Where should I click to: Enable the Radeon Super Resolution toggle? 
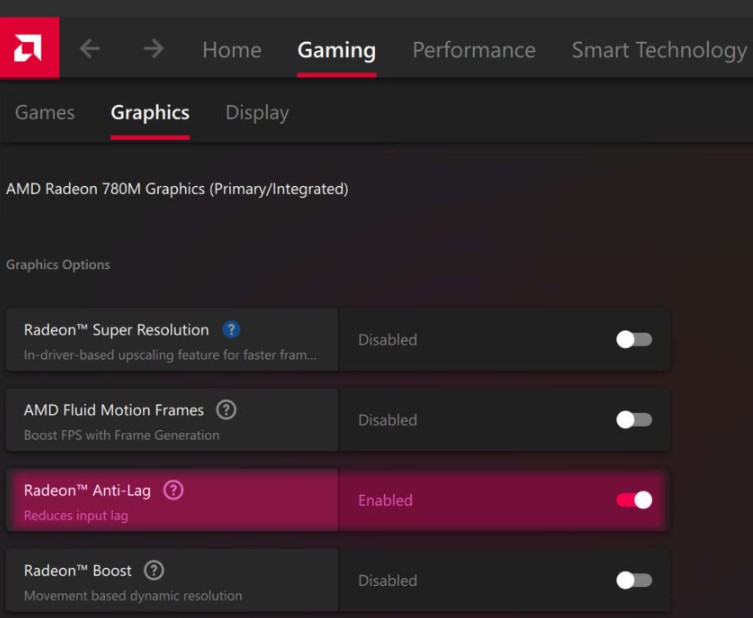[634, 339]
